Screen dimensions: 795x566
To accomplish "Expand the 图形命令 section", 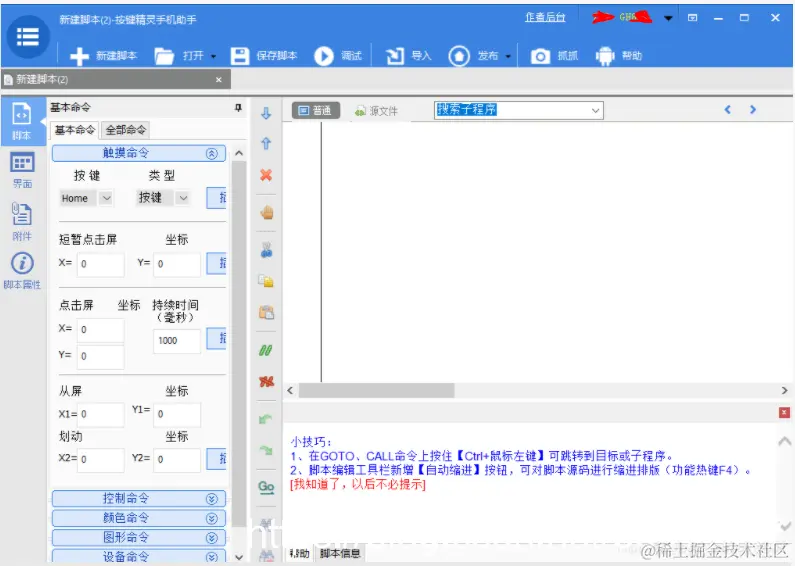I will [x=139, y=537].
